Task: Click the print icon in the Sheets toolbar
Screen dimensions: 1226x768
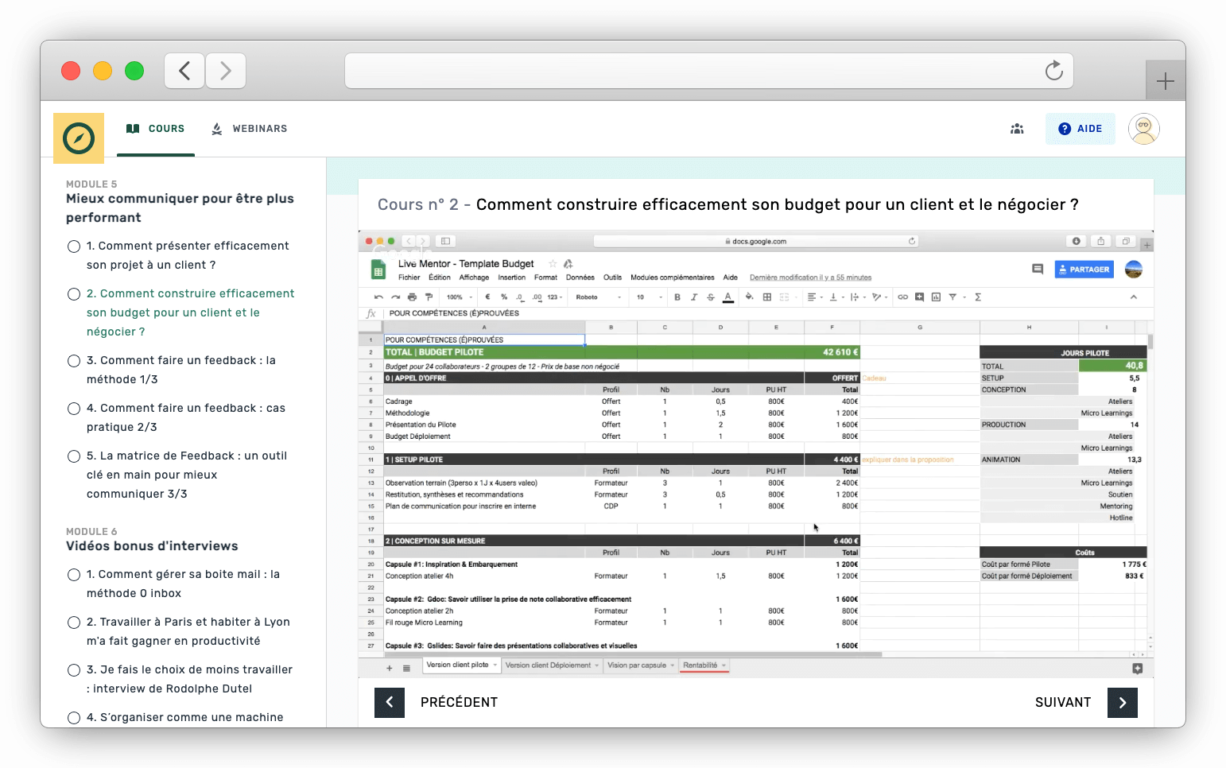Action: [x=412, y=297]
